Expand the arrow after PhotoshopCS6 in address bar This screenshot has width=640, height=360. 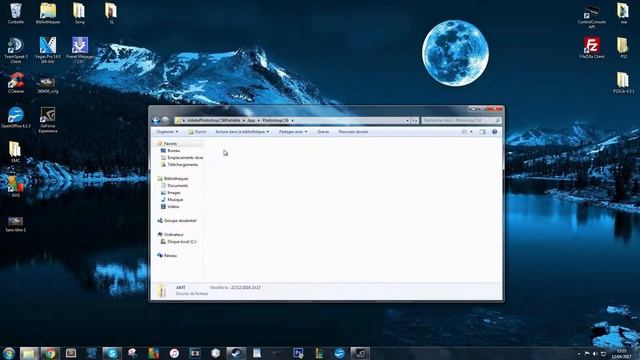click(x=292, y=120)
